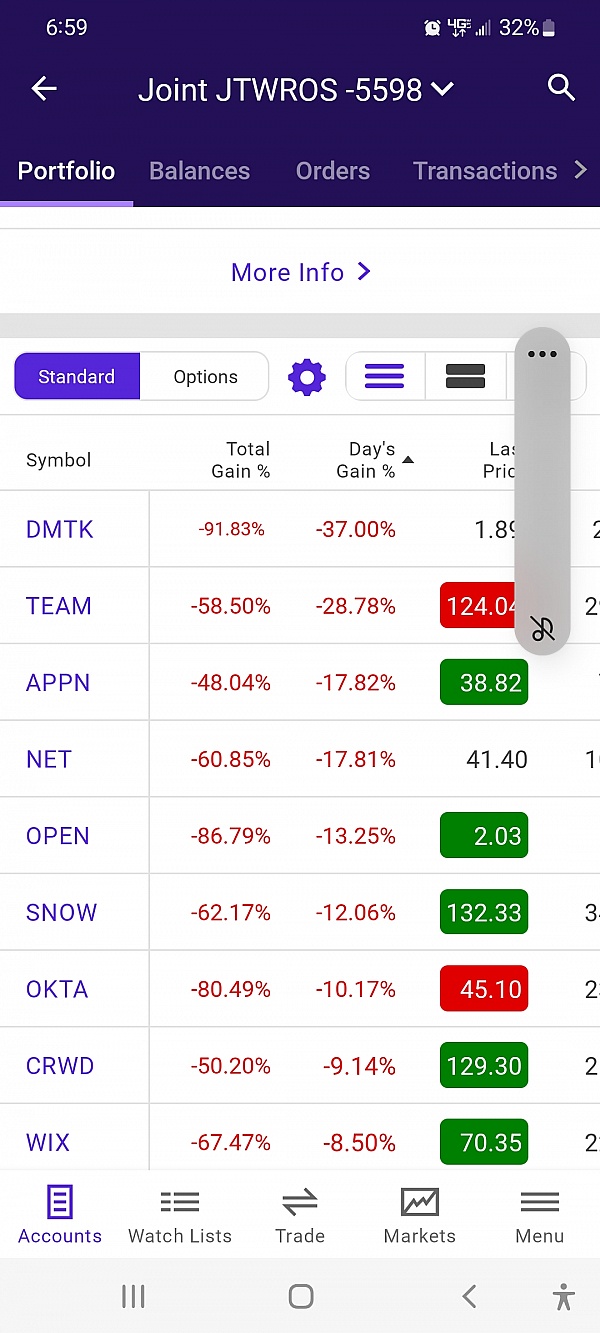
Task: Open portfolio settings gear icon
Action: 307,377
